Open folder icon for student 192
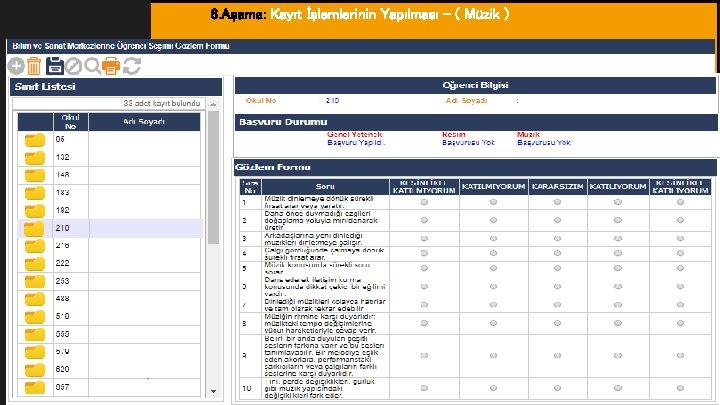 click(35, 211)
